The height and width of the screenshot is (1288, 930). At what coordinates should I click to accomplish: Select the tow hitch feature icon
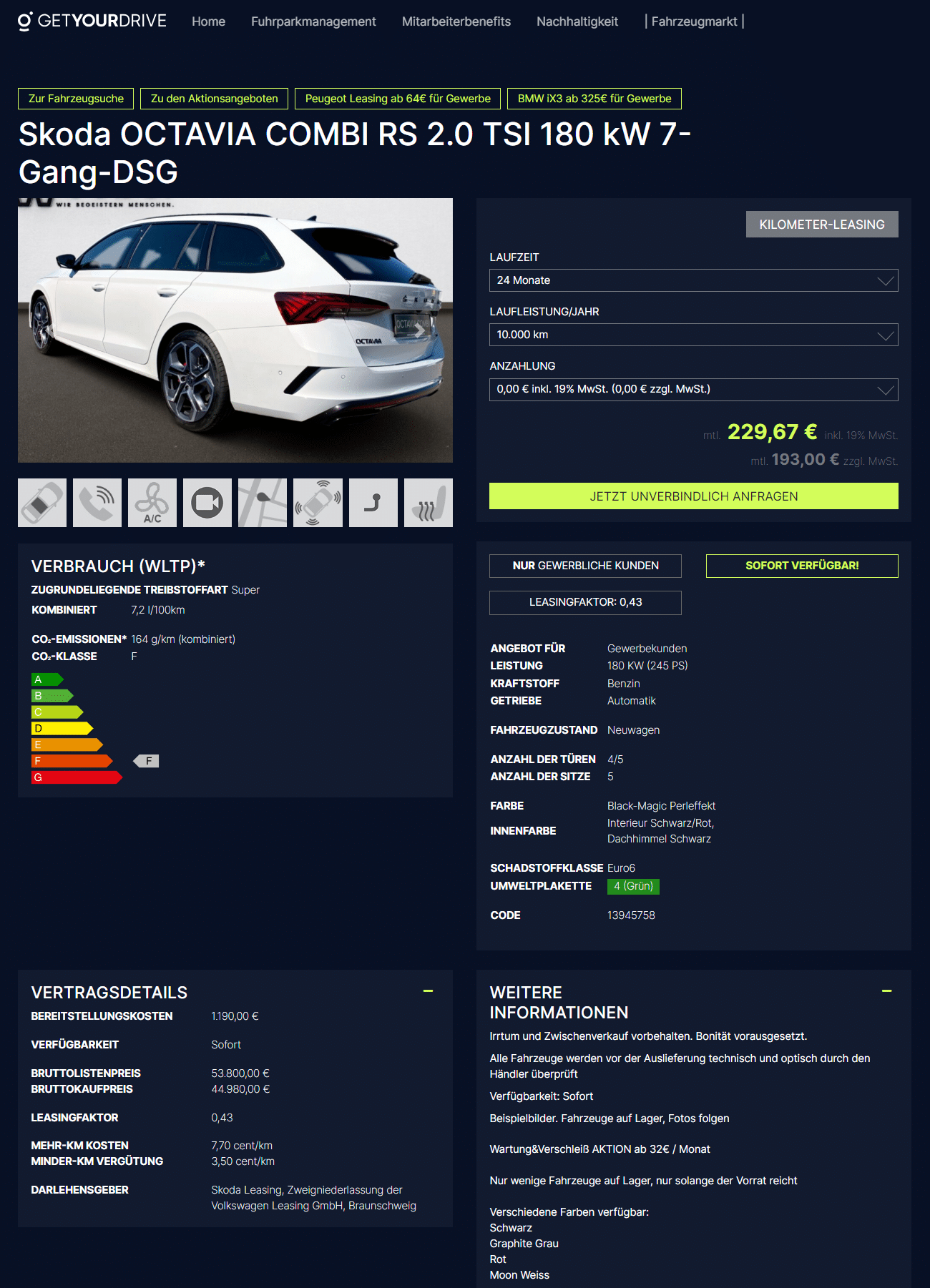(x=373, y=503)
